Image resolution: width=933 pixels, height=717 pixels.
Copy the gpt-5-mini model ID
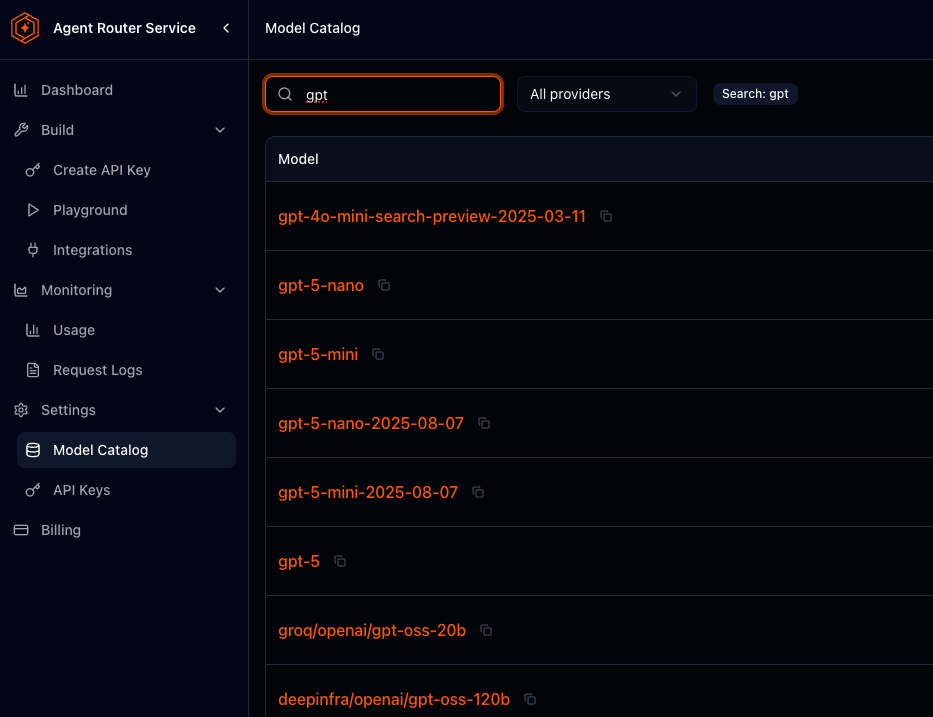coord(378,354)
